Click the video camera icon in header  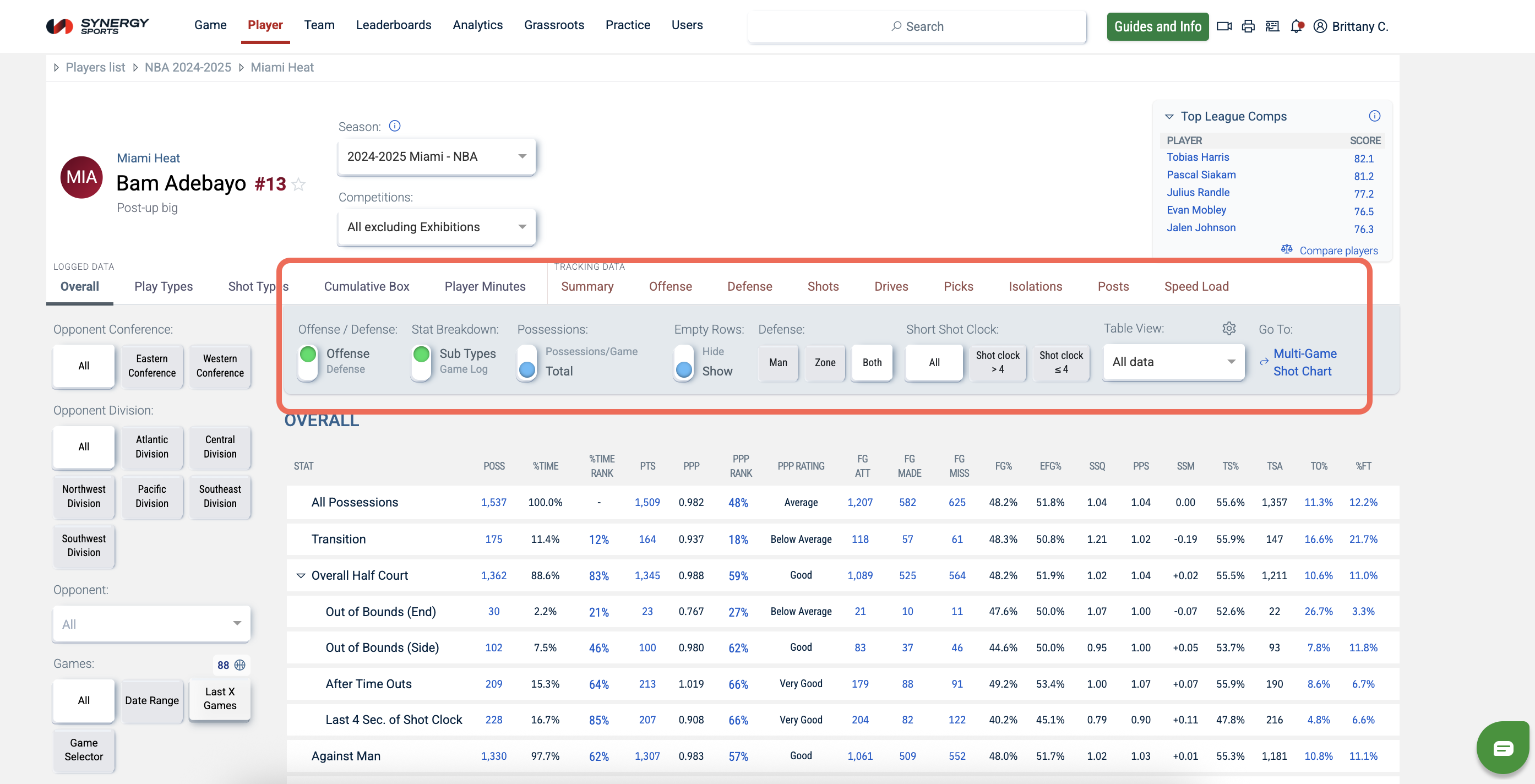tap(1223, 26)
